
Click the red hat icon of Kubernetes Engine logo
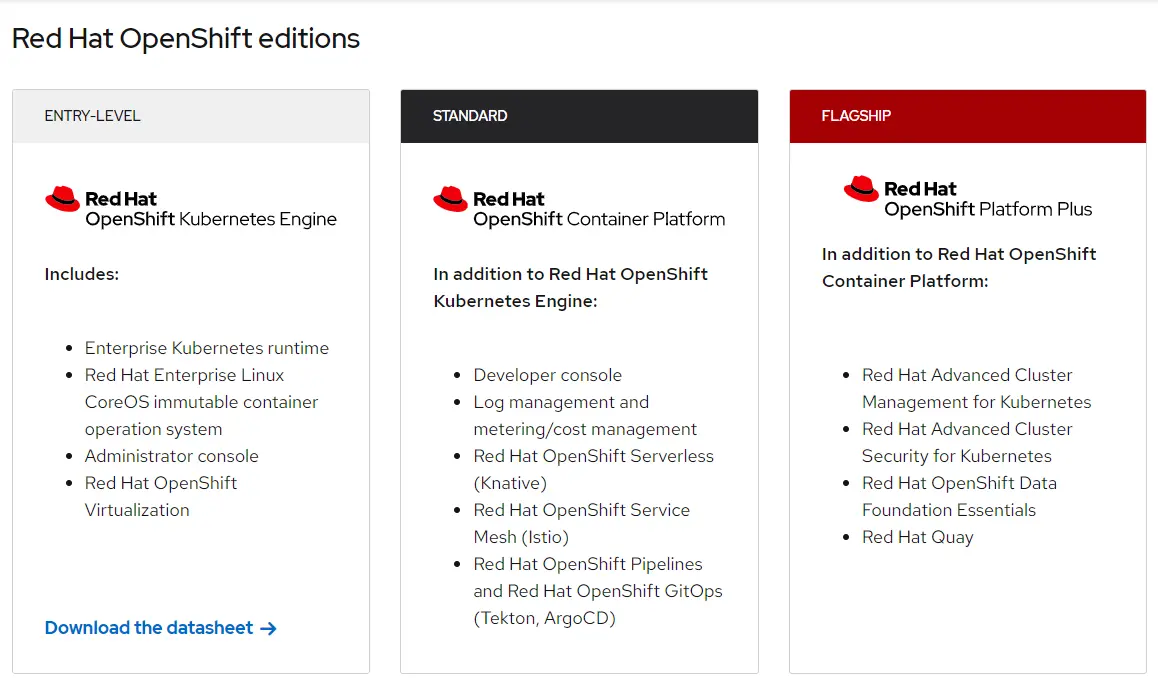[63, 199]
